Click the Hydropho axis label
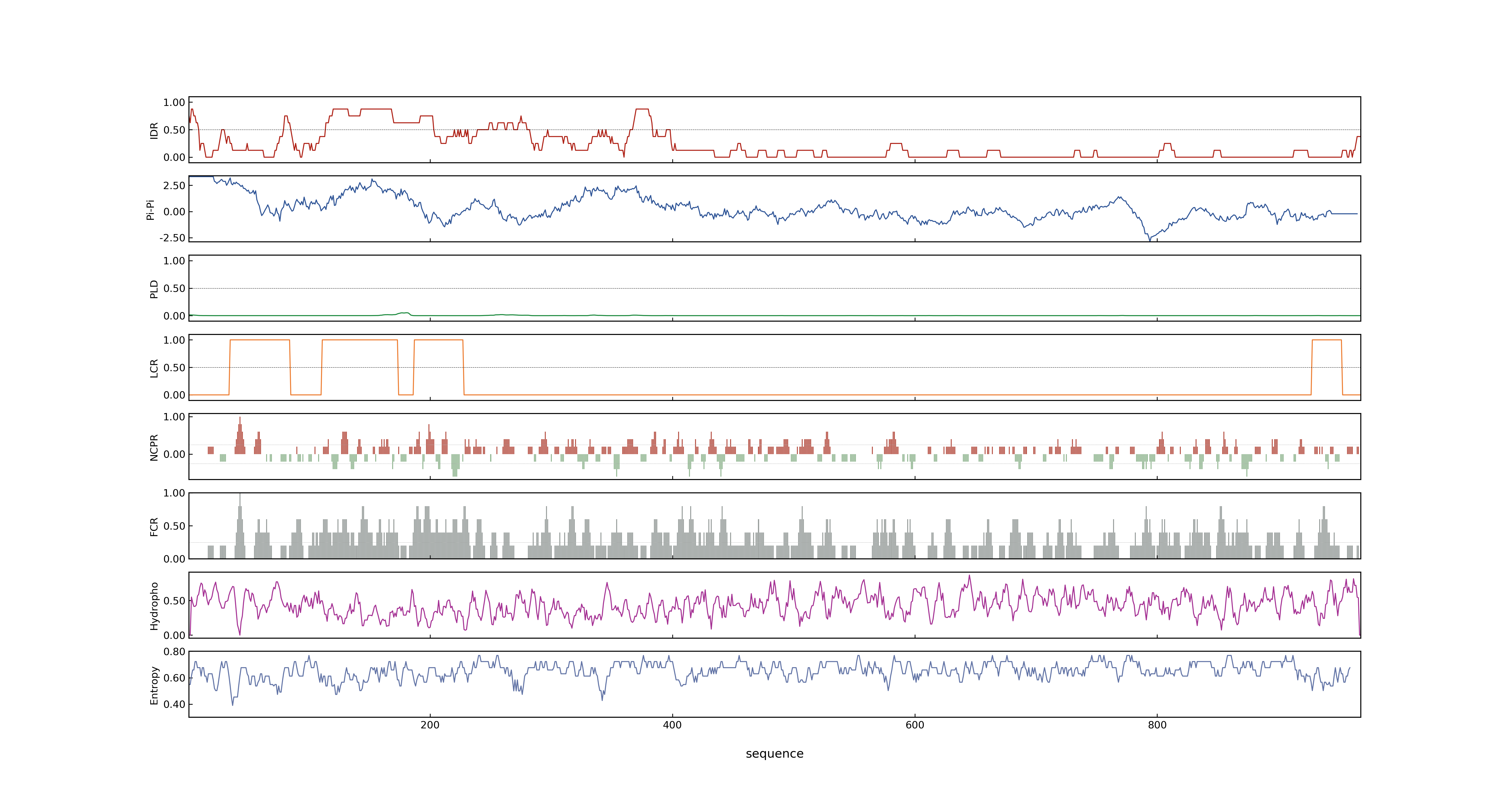The width and height of the screenshot is (1512, 806). pos(154,606)
